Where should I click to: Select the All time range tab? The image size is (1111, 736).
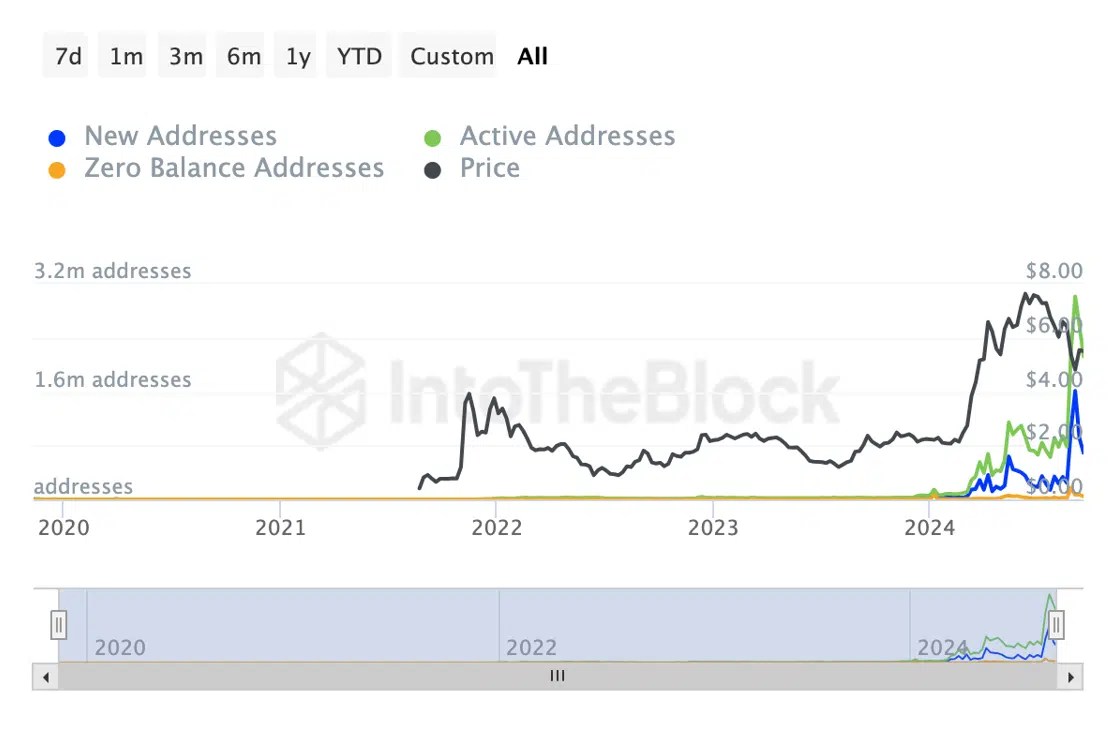coord(532,56)
